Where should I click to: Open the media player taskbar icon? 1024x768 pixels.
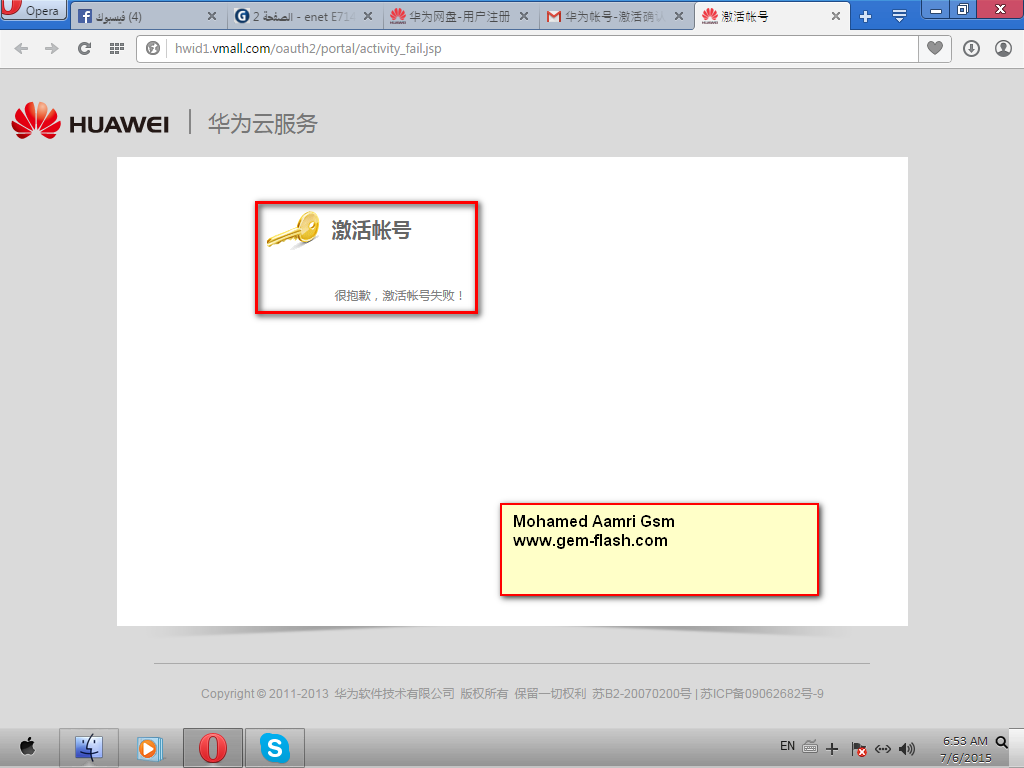coord(149,748)
